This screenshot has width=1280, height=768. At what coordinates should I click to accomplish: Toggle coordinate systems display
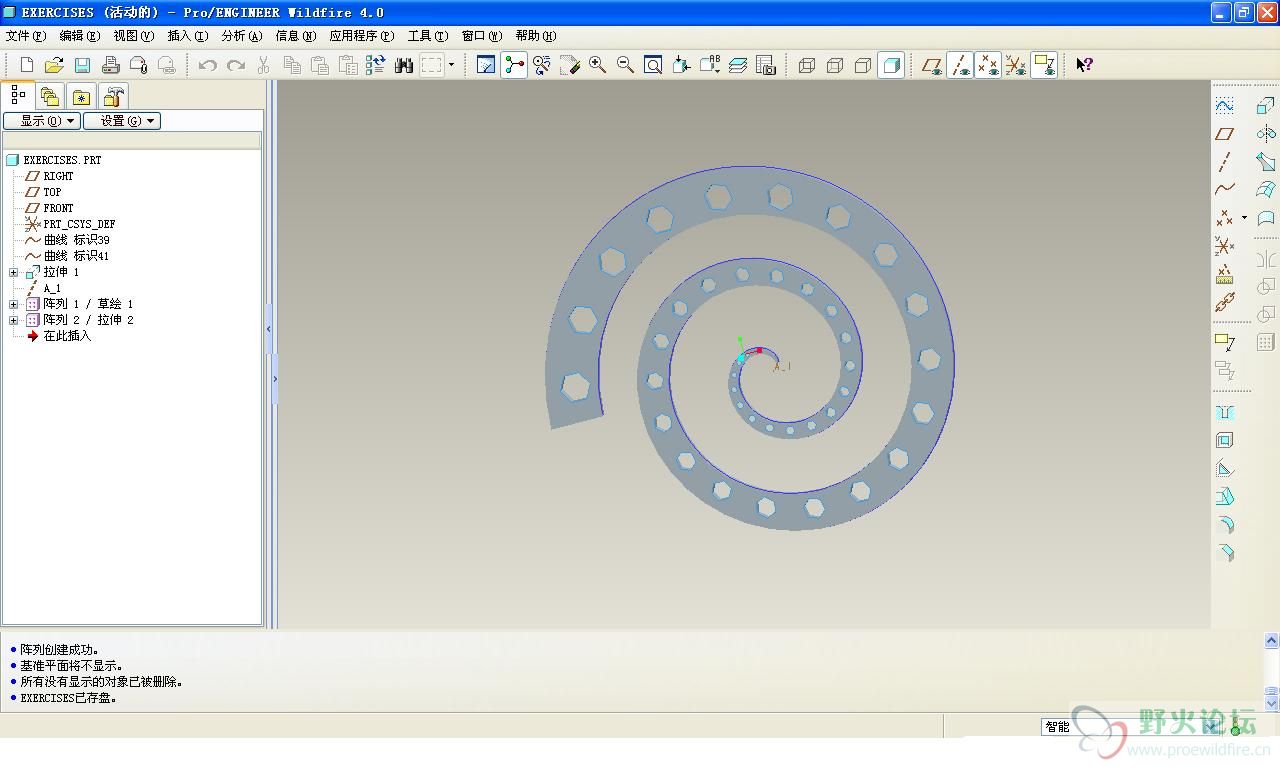tap(1016, 65)
